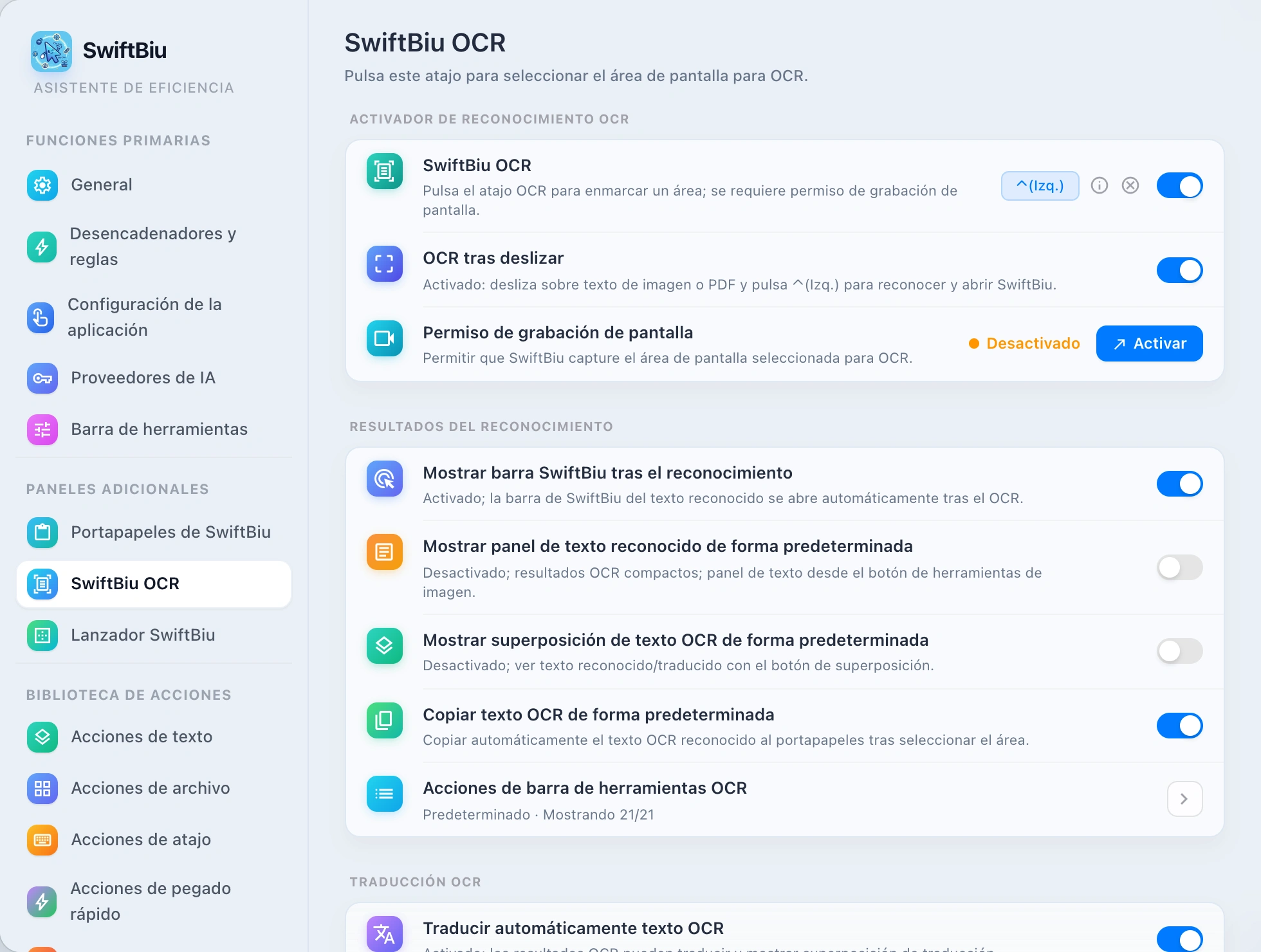Click the Copiar texto OCR copy icon

pos(385,720)
